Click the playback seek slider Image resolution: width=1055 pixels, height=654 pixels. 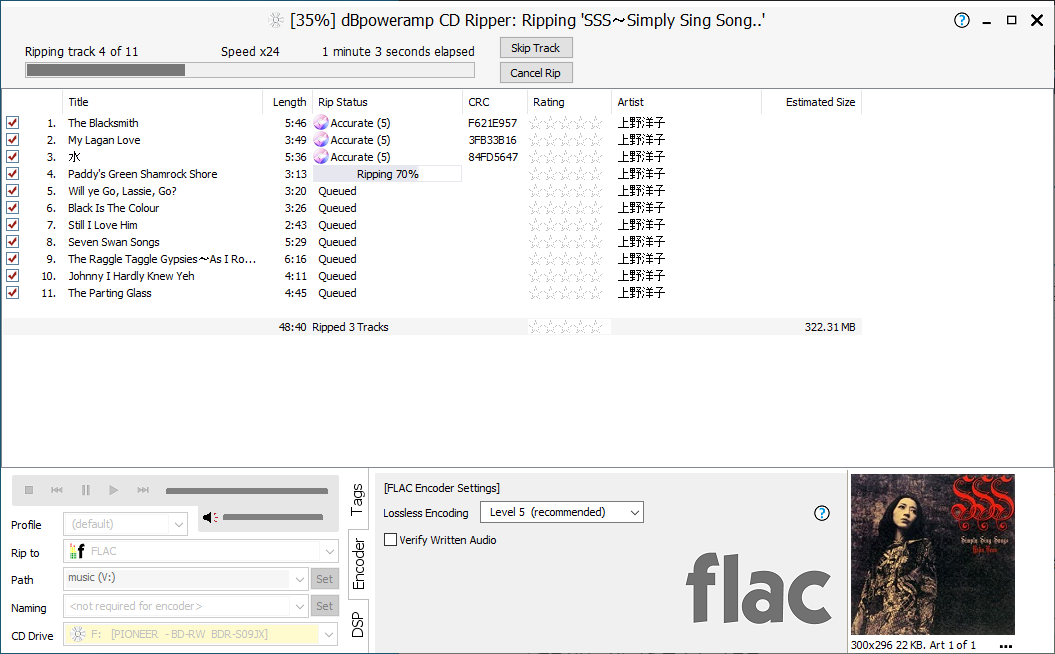[x=247, y=490]
